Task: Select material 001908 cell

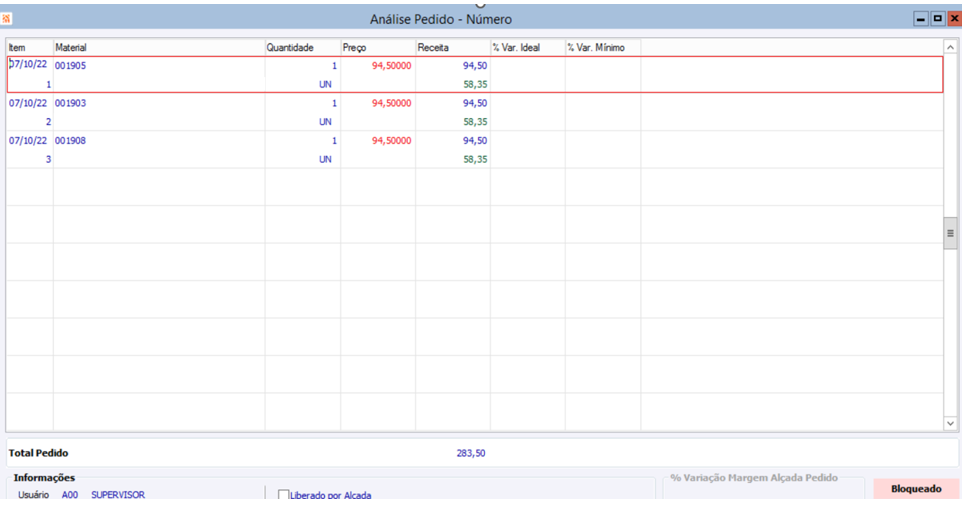Action: pyautogui.click(x=71, y=141)
